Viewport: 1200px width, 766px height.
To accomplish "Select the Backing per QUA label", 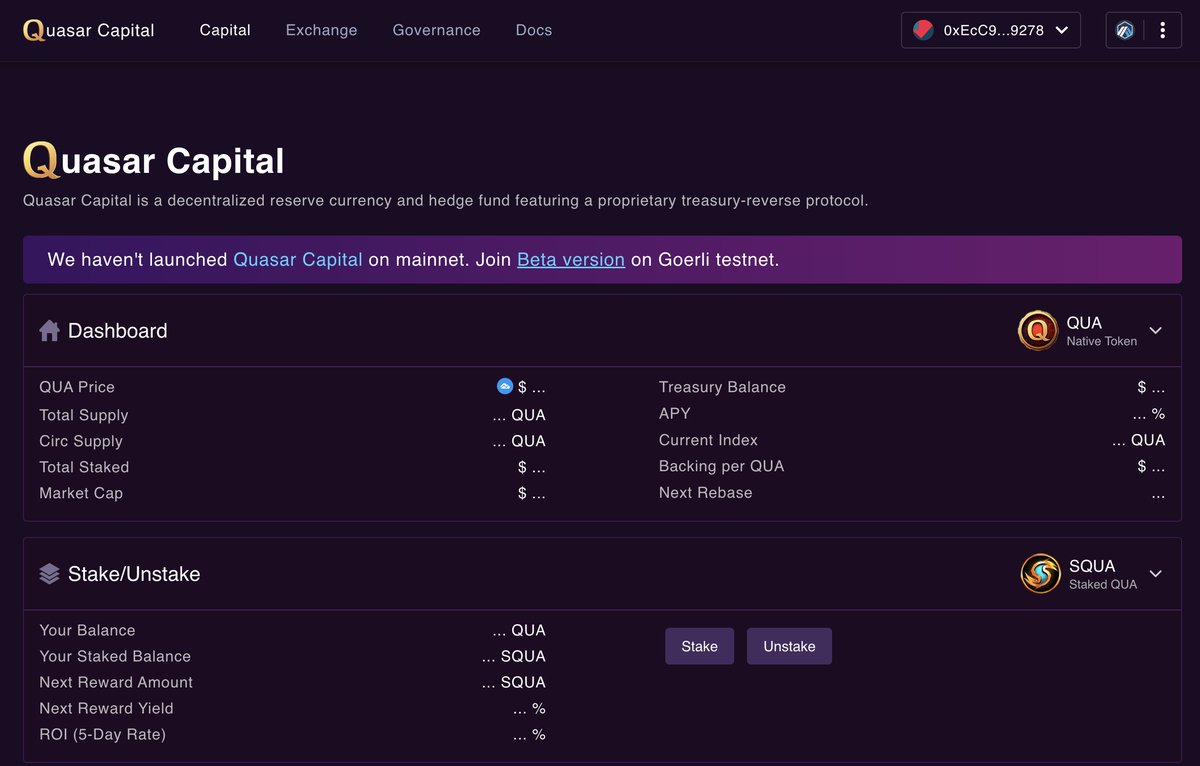I will pyautogui.click(x=722, y=466).
